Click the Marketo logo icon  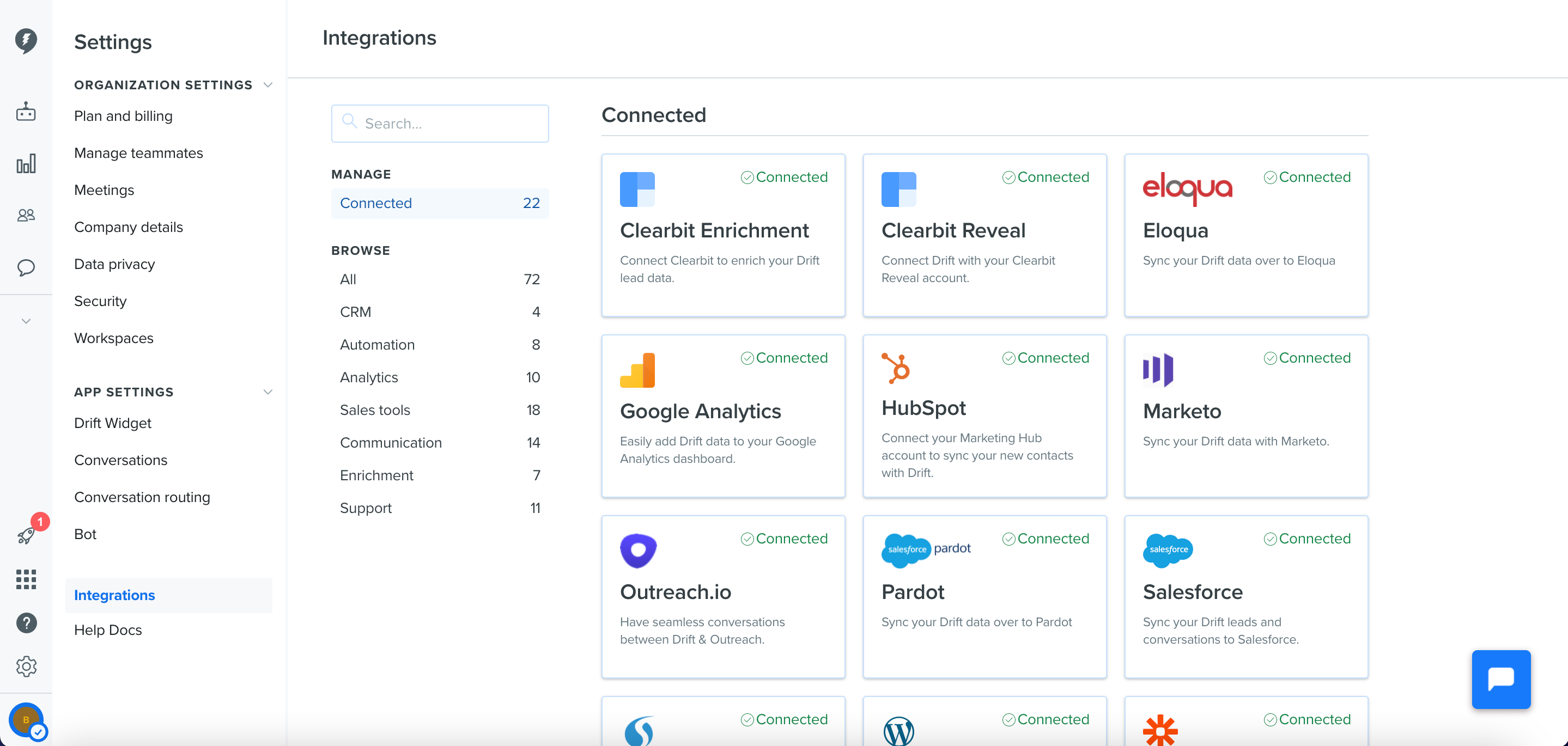point(1158,370)
